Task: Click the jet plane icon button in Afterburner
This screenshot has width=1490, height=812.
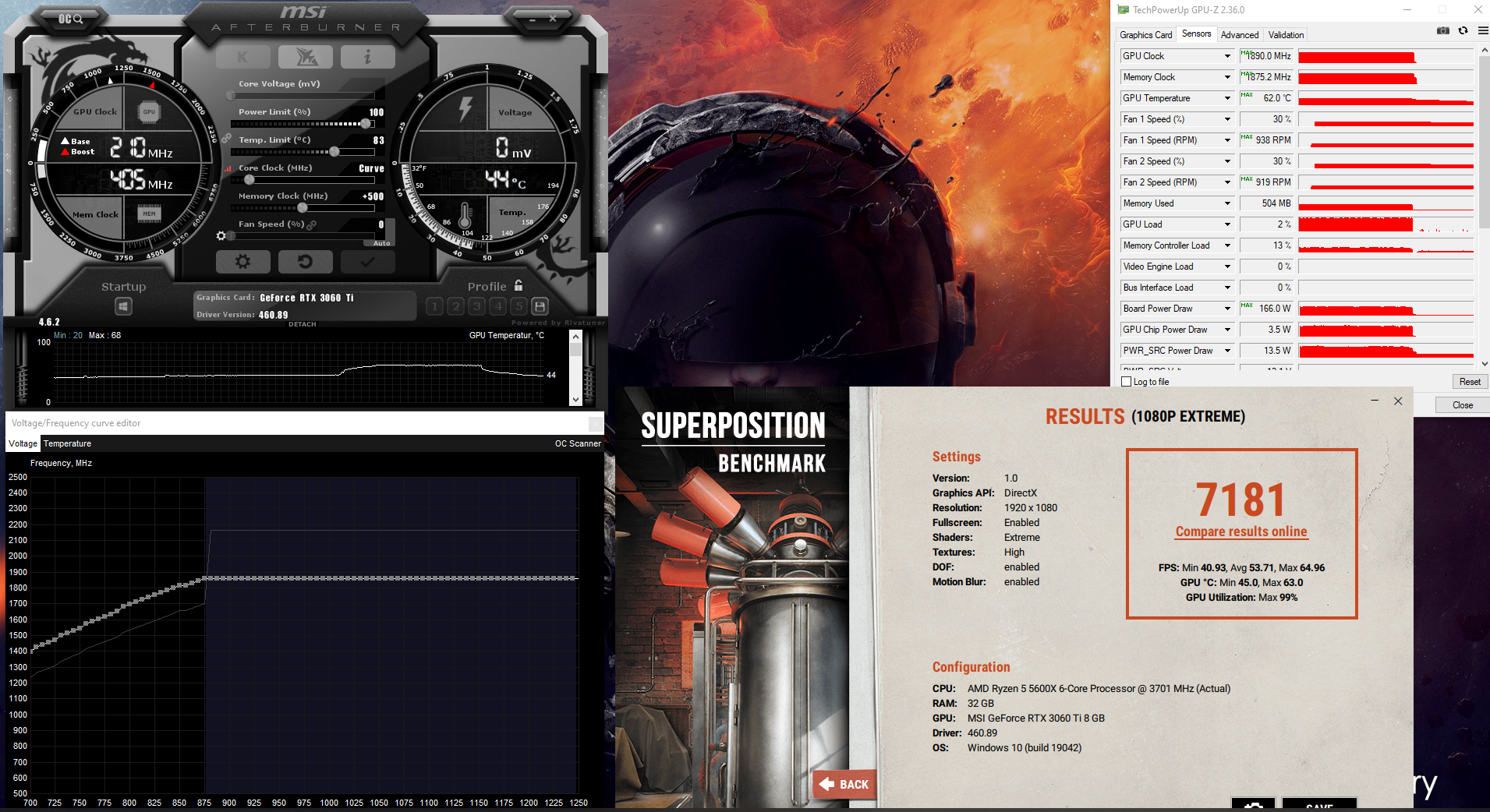Action: [305, 57]
